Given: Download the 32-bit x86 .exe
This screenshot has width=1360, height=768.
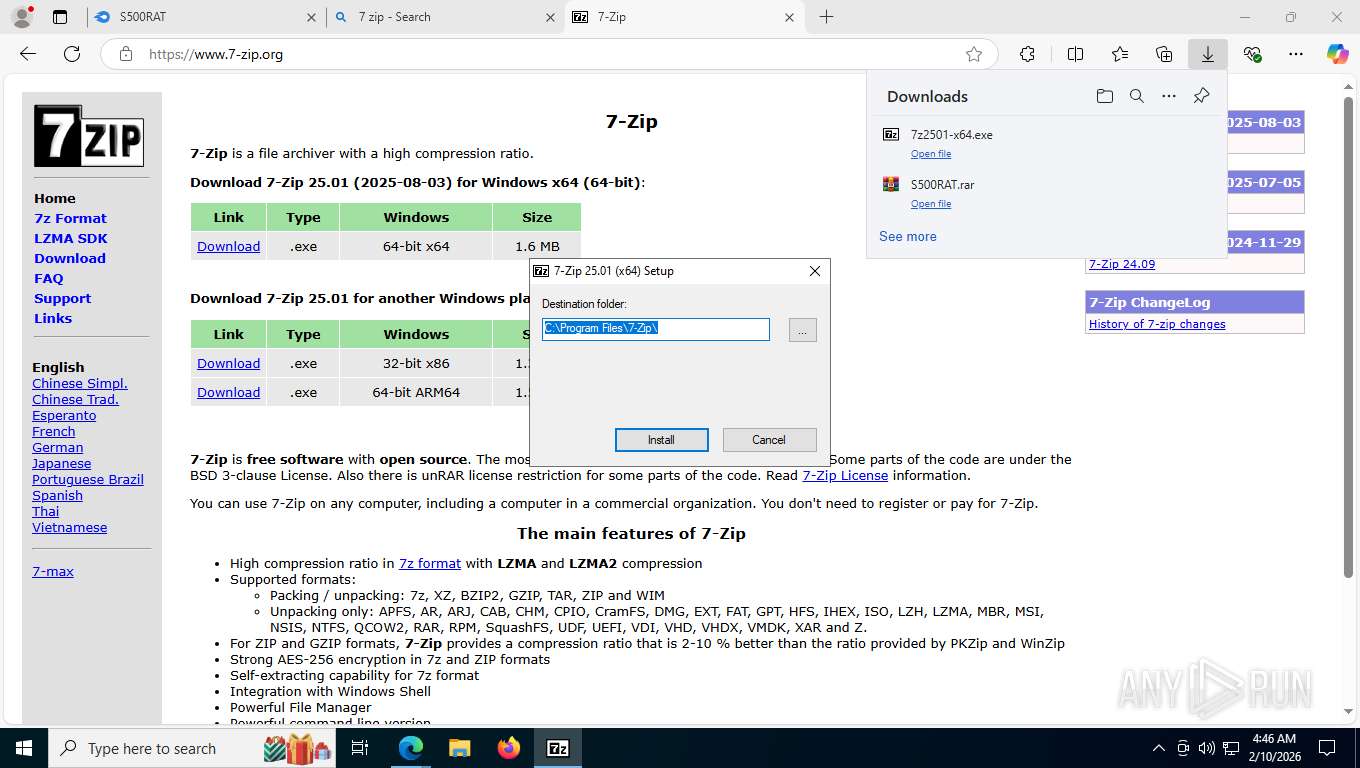Looking at the screenshot, I should pos(228,363).
